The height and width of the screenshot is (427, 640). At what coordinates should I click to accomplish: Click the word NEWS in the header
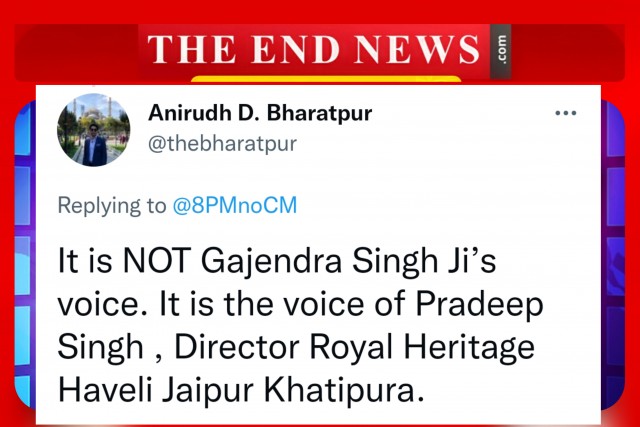tap(417, 49)
